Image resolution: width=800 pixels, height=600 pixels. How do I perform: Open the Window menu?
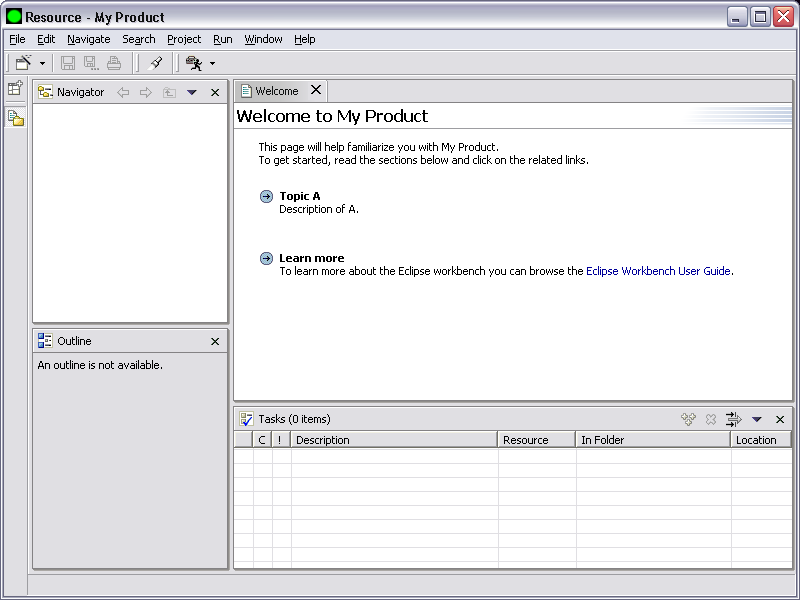tap(263, 39)
